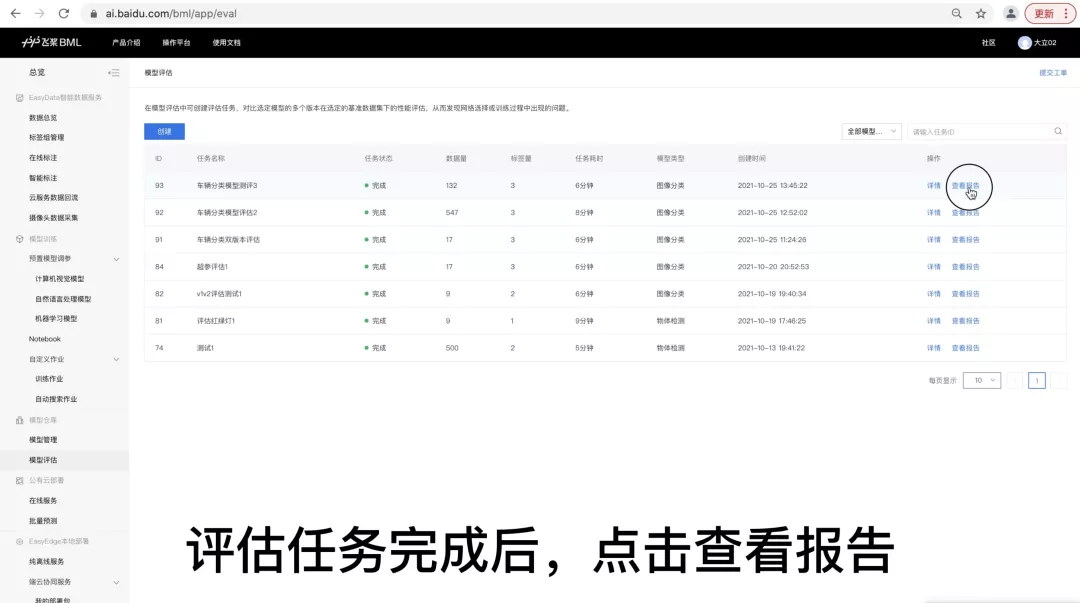
Task: Open the Chrome profile avatar icon
Action: click(x=1010, y=13)
